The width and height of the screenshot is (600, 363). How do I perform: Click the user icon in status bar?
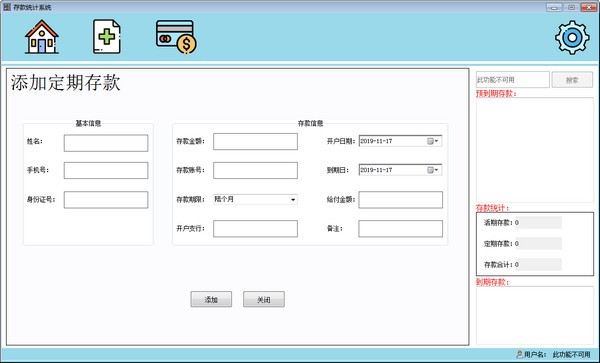pos(519,355)
